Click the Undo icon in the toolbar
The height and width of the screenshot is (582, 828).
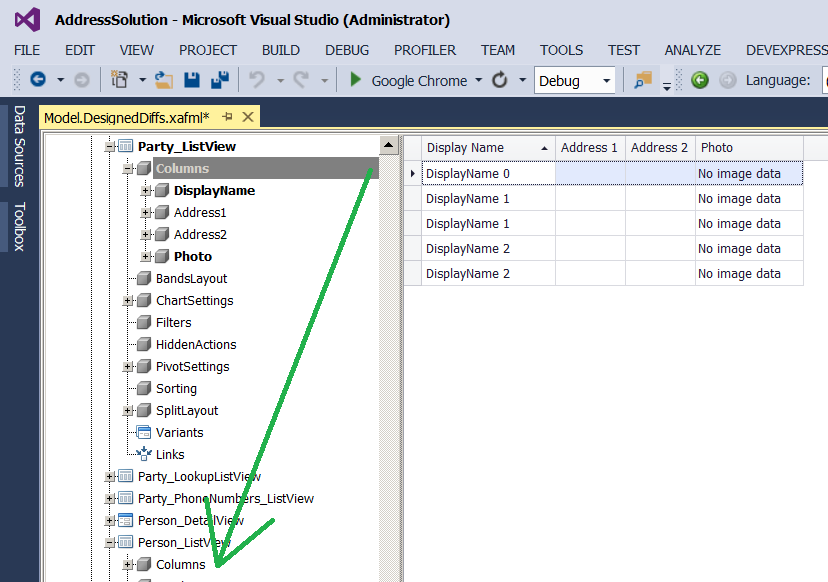pos(255,80)
